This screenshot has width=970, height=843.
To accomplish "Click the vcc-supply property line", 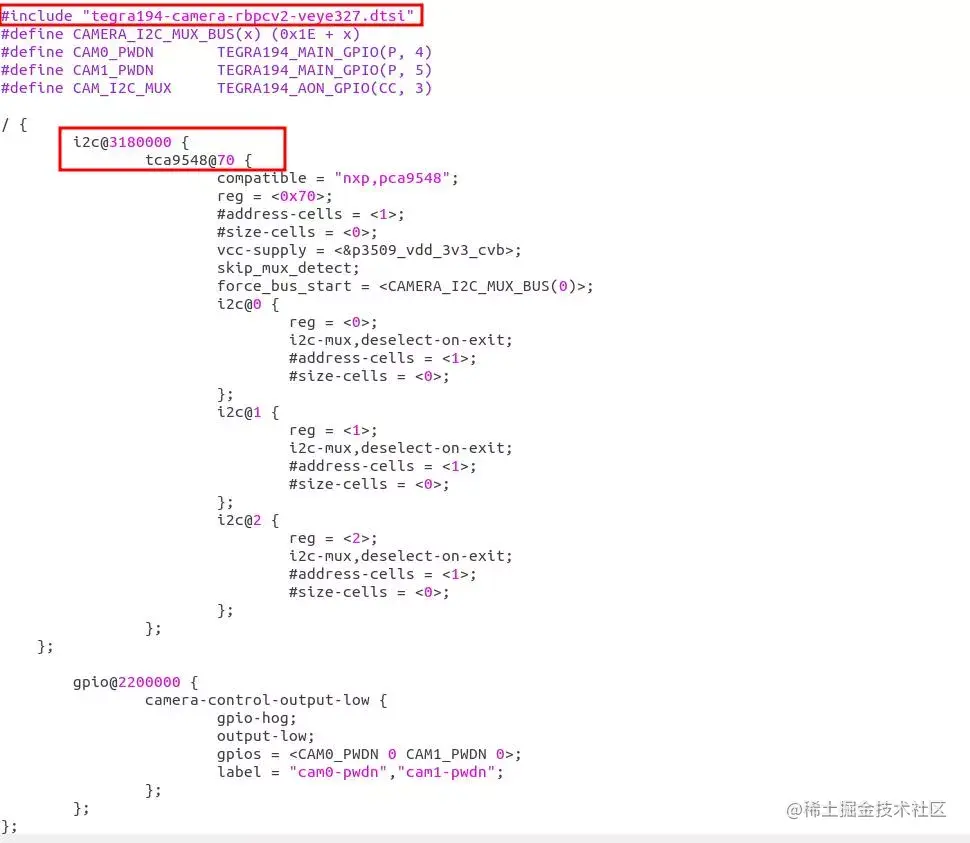I will [x=369, y=250].
